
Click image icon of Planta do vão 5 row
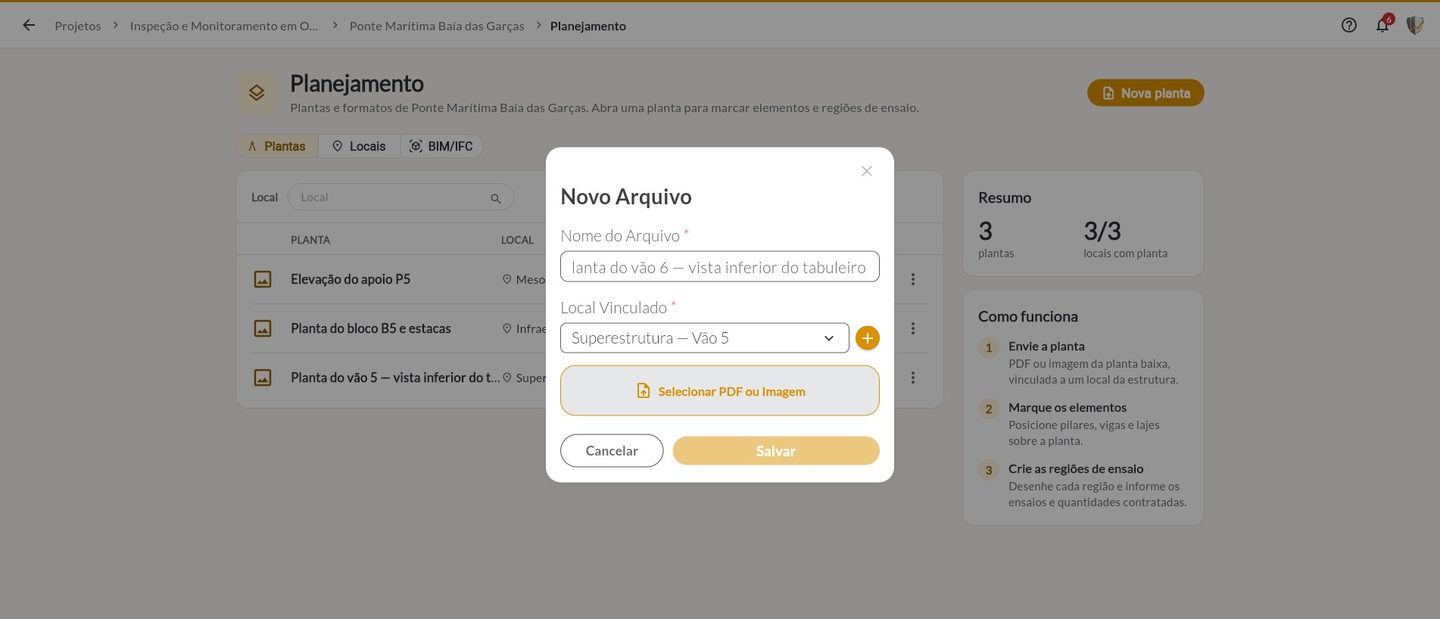point(263,377)
